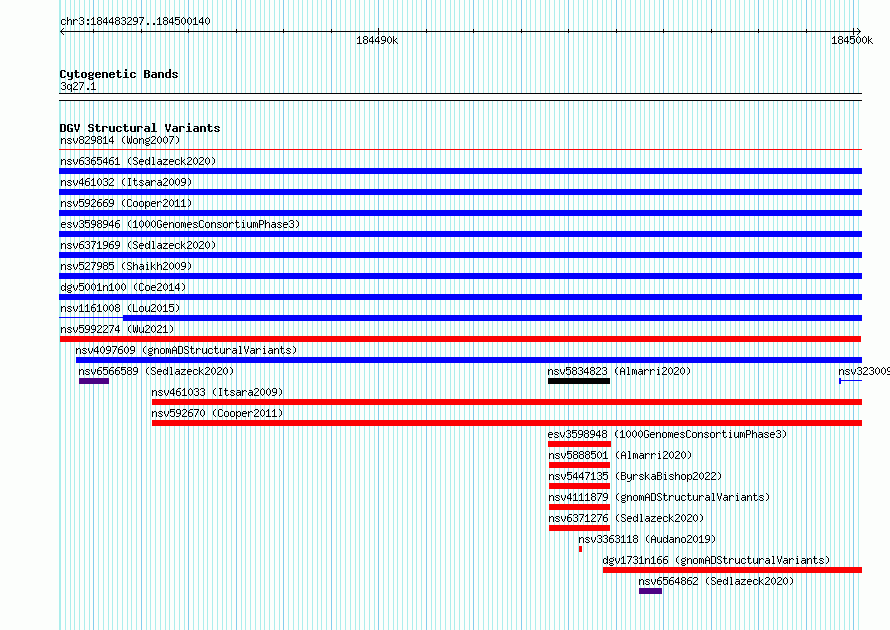
Task: Click the 184490k ruler mark
Action: tap(377, 40)
